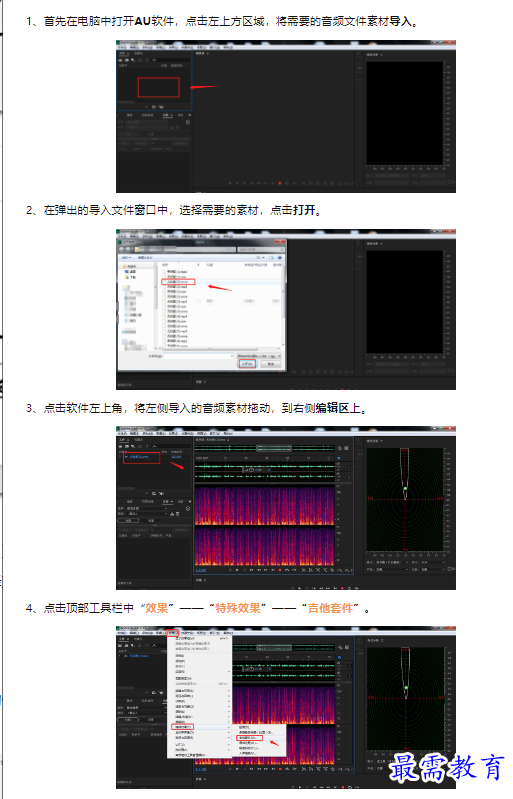Image resolution: width=513 pixels, height=799 pixels.
Task: Click the file name input field in the import dialog
Action: [198, 356]
